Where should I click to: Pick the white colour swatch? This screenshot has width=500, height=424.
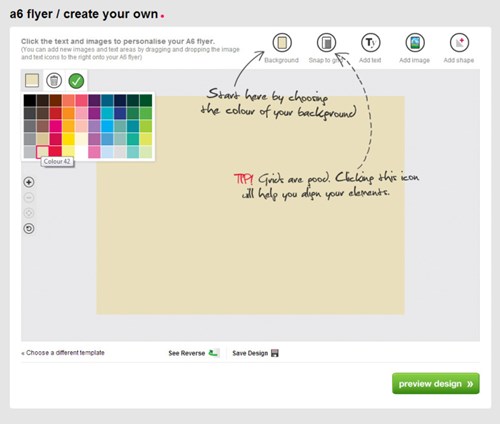point(81,152)
